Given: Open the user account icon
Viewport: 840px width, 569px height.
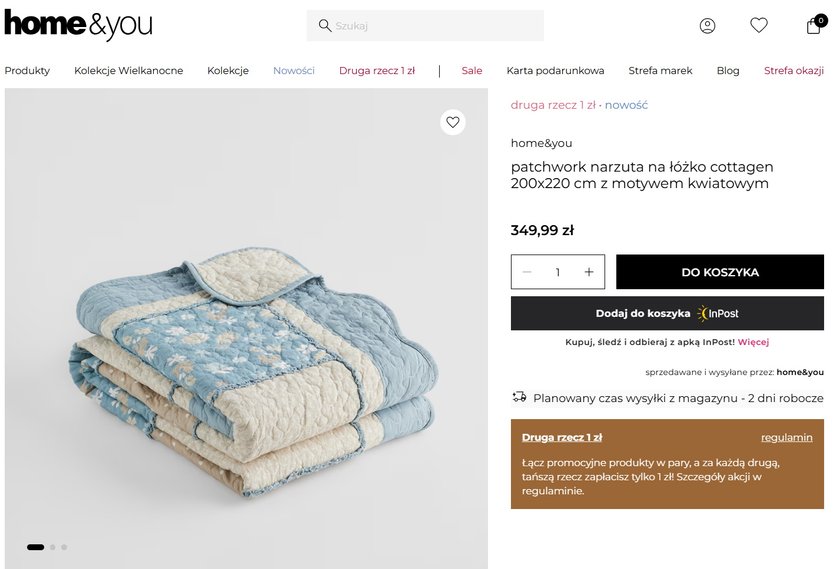Looking at the screenshot, I should pyautogui.click(x=707, y=26).
